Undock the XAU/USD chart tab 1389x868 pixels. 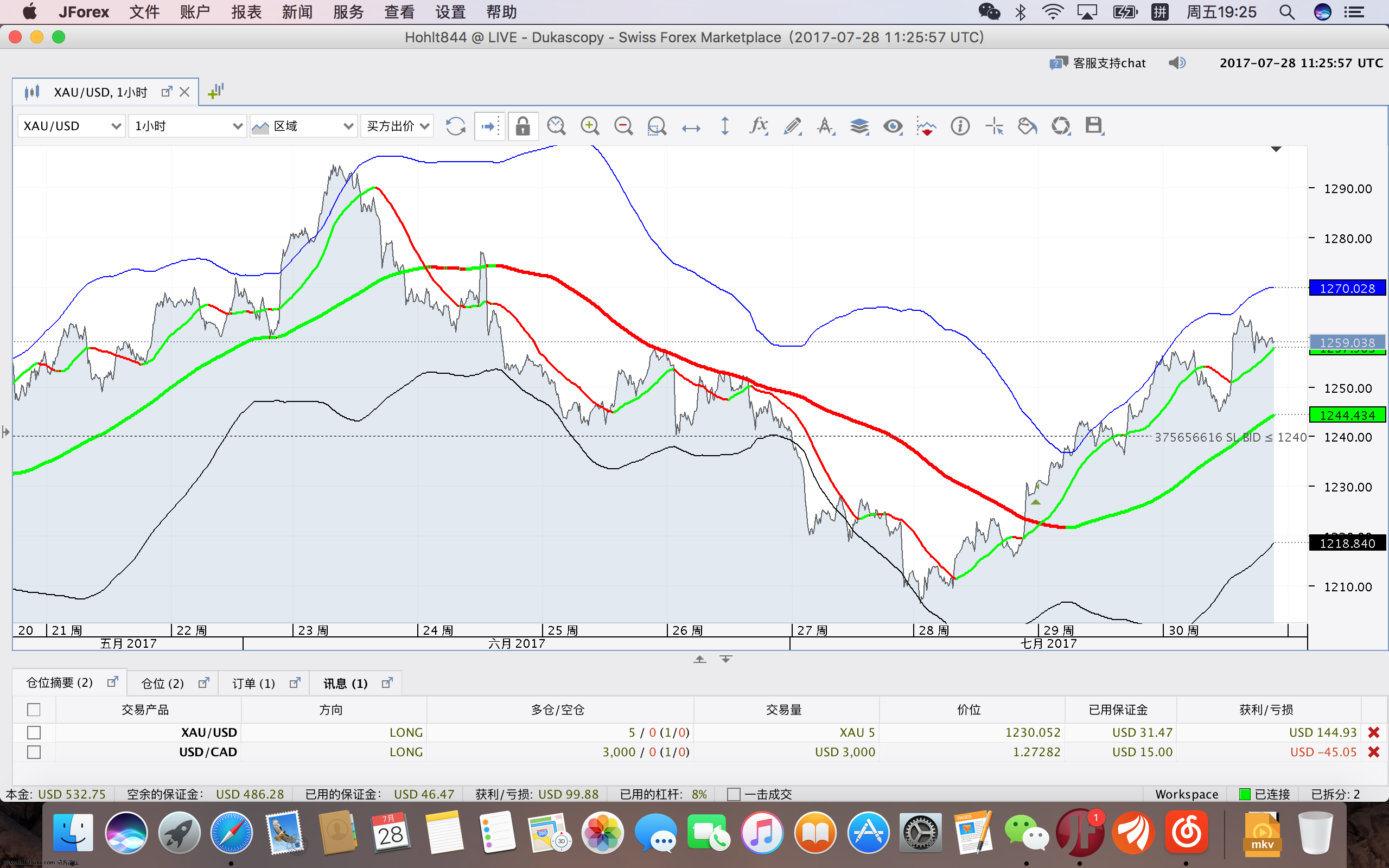[x=167, y=92]
